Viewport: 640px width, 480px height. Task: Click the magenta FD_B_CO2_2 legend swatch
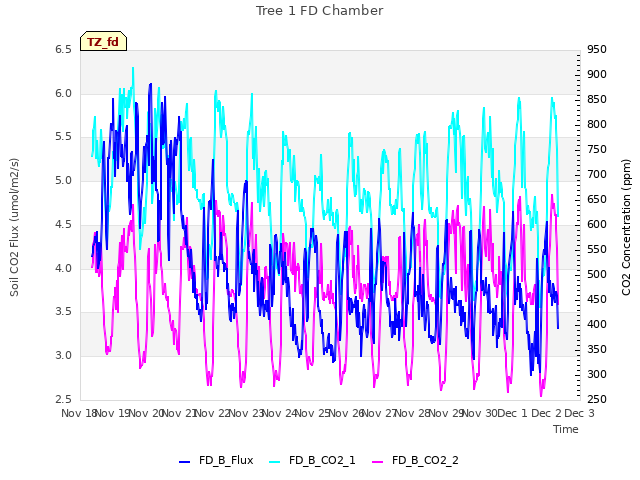tap(378, 462)
